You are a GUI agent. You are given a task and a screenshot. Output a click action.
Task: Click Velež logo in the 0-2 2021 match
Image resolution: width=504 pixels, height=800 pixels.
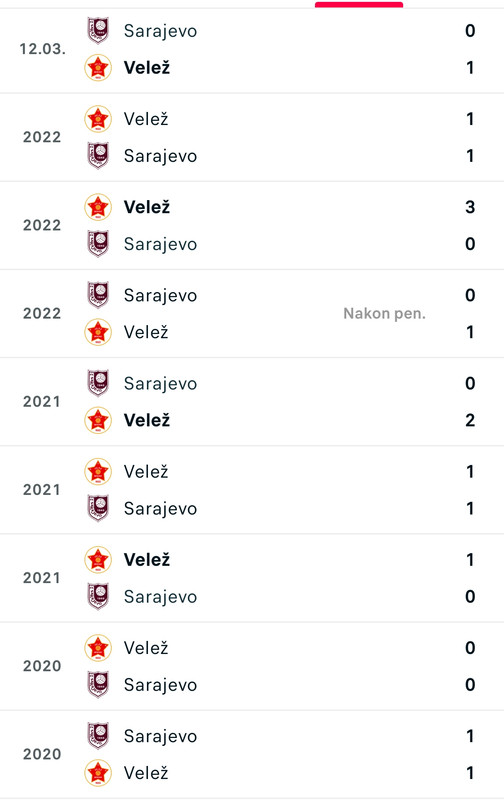98,420
